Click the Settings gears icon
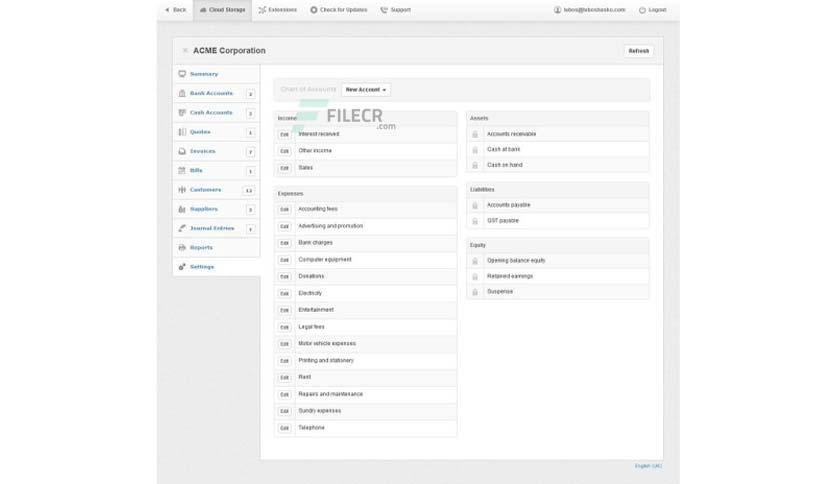The width and height of the screenshot is (836, 484). pyautogui.click(x=182, y=267)
